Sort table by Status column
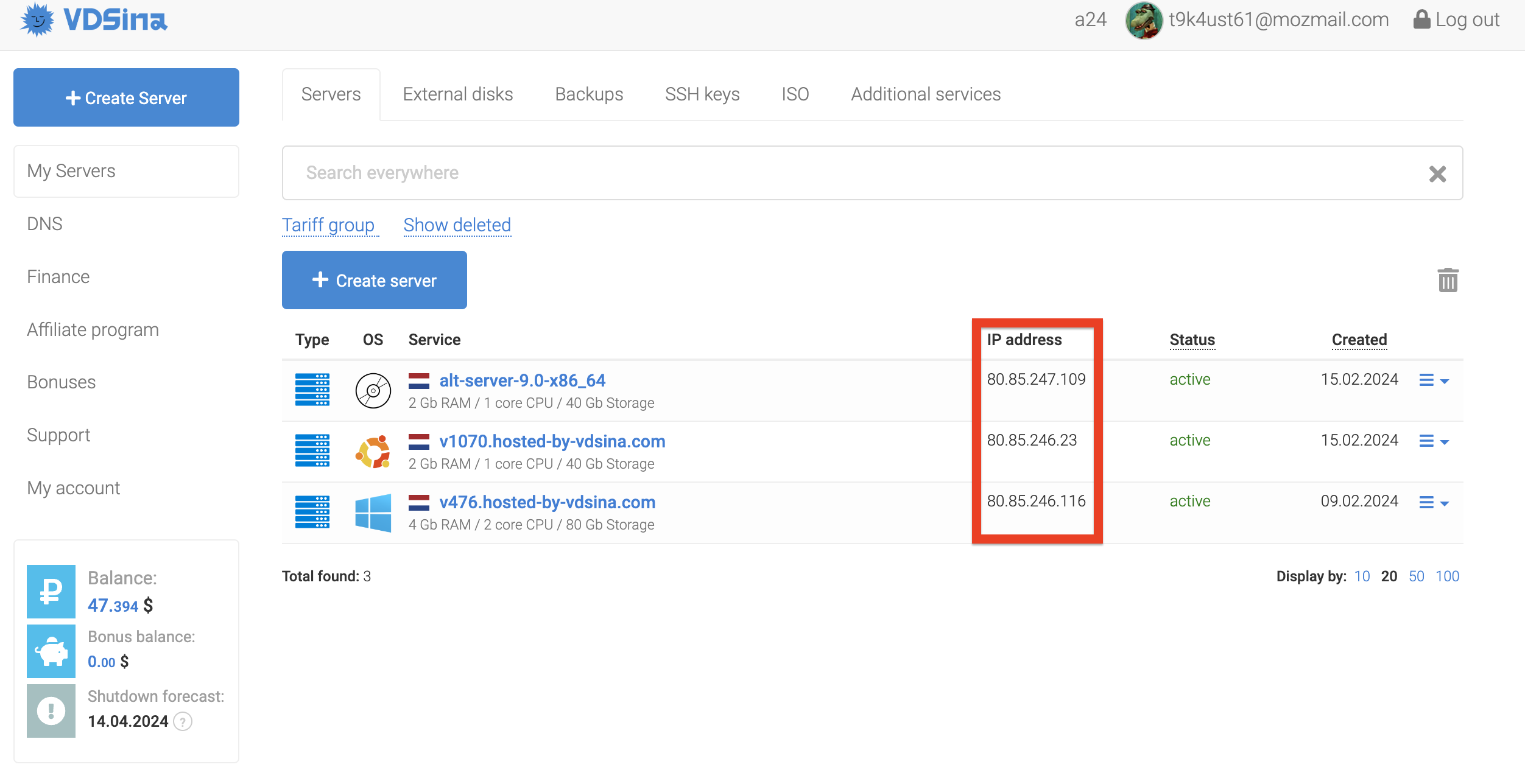This screenshot has height=784, width=1525. click(x=1192, y=340)
